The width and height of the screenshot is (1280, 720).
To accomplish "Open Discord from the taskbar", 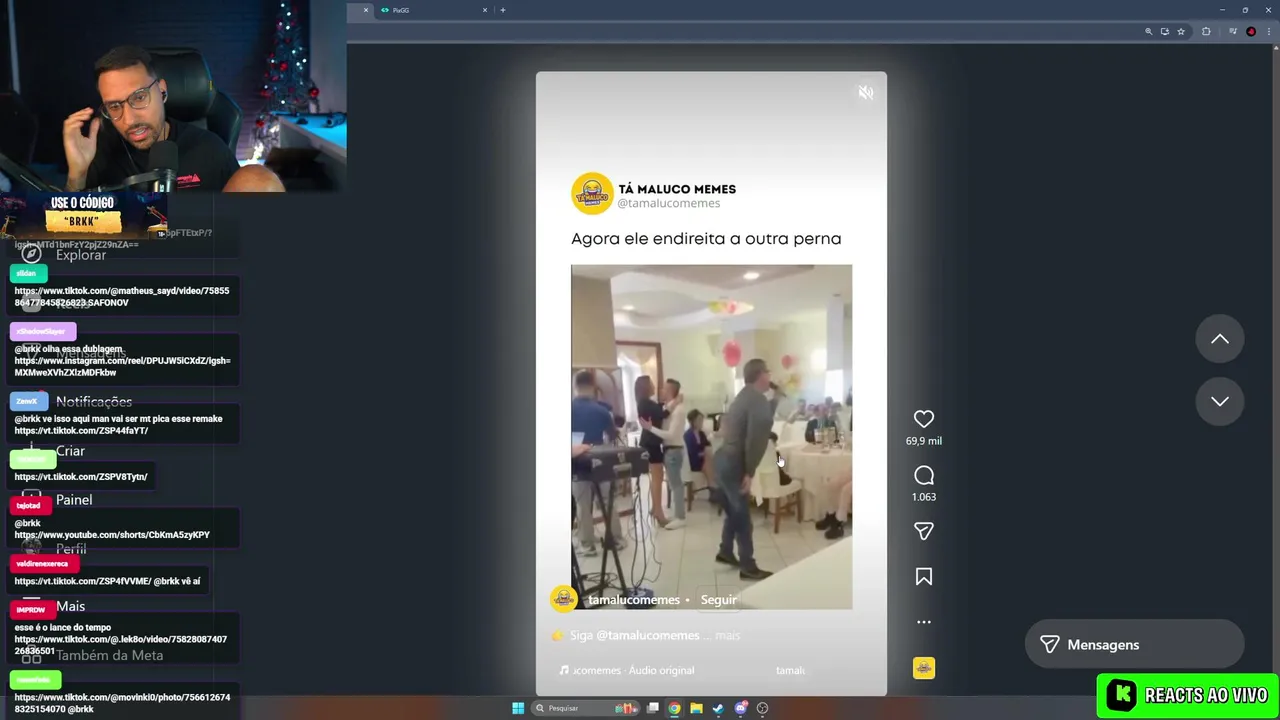I will coord(741,708).
